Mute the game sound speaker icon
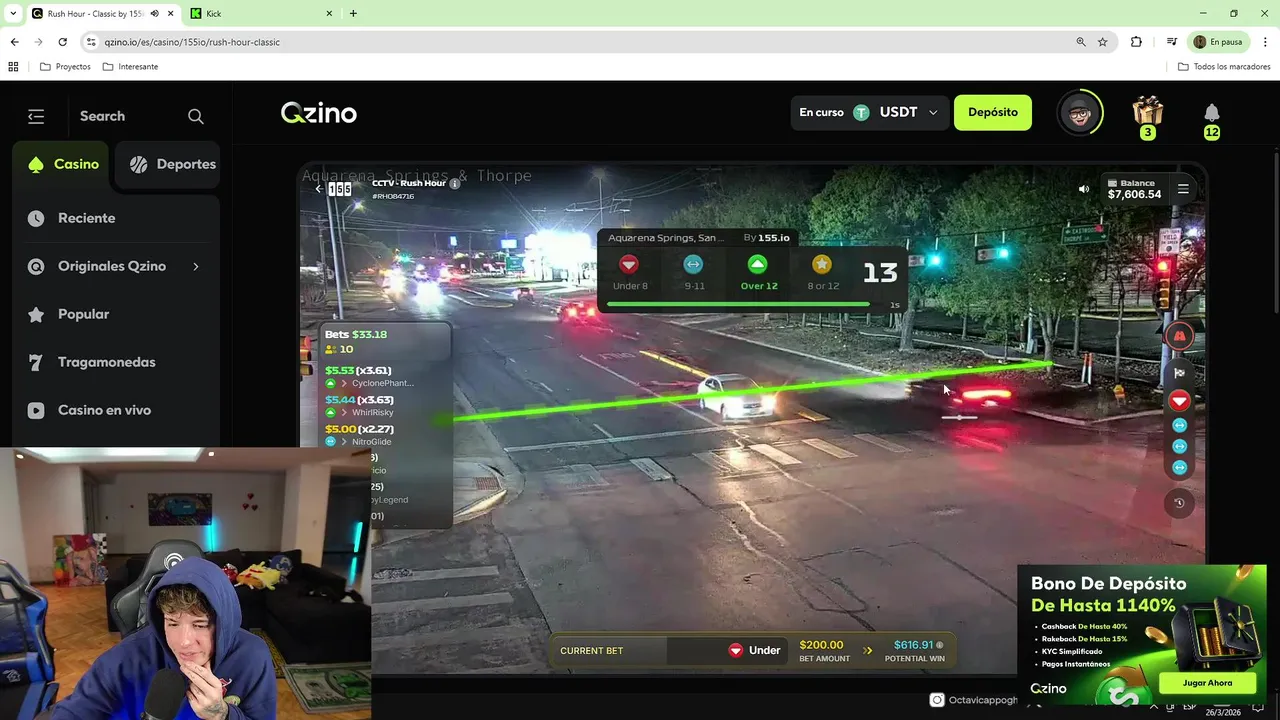1280x720 pixels. [x=1084, y=189]
